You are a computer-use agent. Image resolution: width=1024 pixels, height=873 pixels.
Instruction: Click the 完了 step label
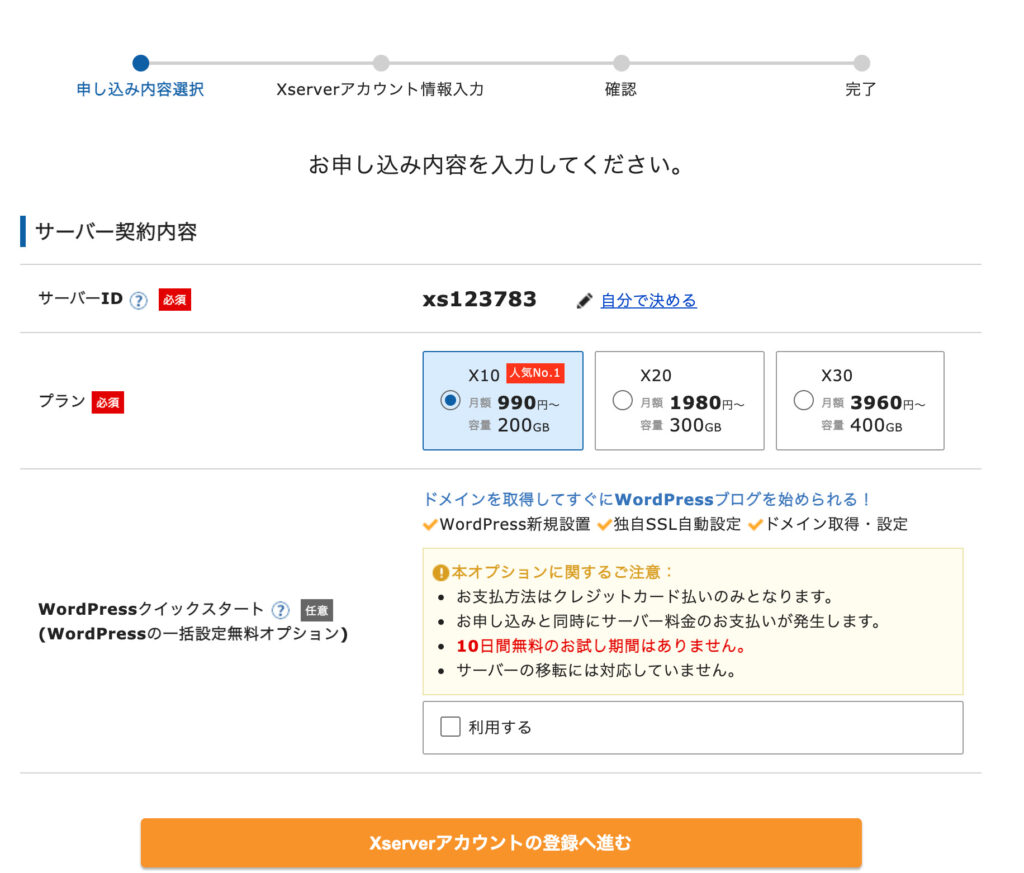pos(861,89)
